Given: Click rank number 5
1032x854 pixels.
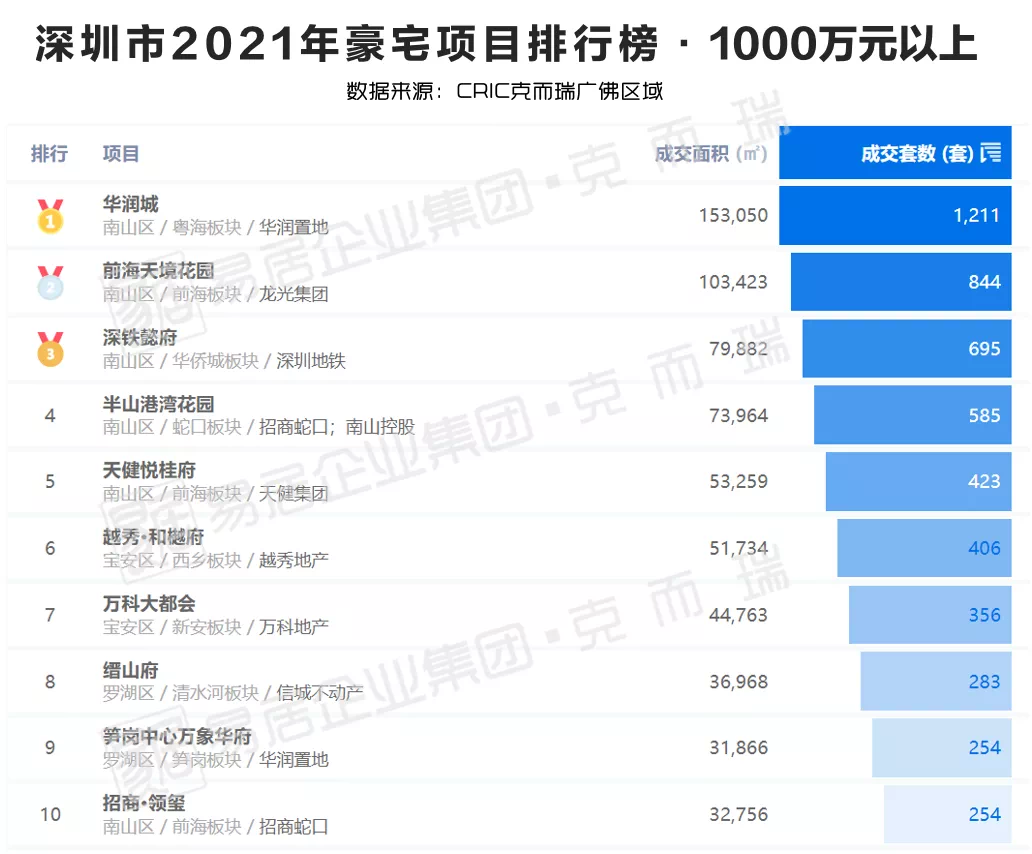Looking at the screenshot, I should coord(50,482).
